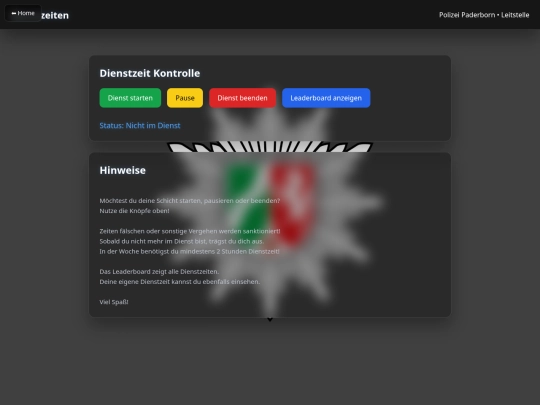Select line 'Das Leaderboard zeigt alle Dienstzeiten.'
540x405 pixels.
point(159,271)
